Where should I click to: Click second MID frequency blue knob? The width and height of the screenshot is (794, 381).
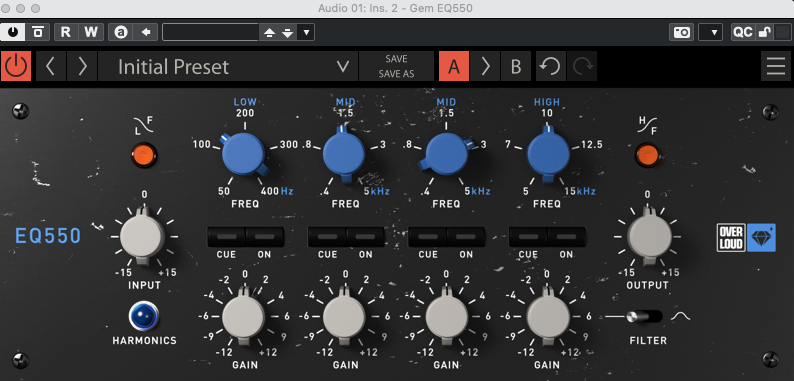[446, 154]
